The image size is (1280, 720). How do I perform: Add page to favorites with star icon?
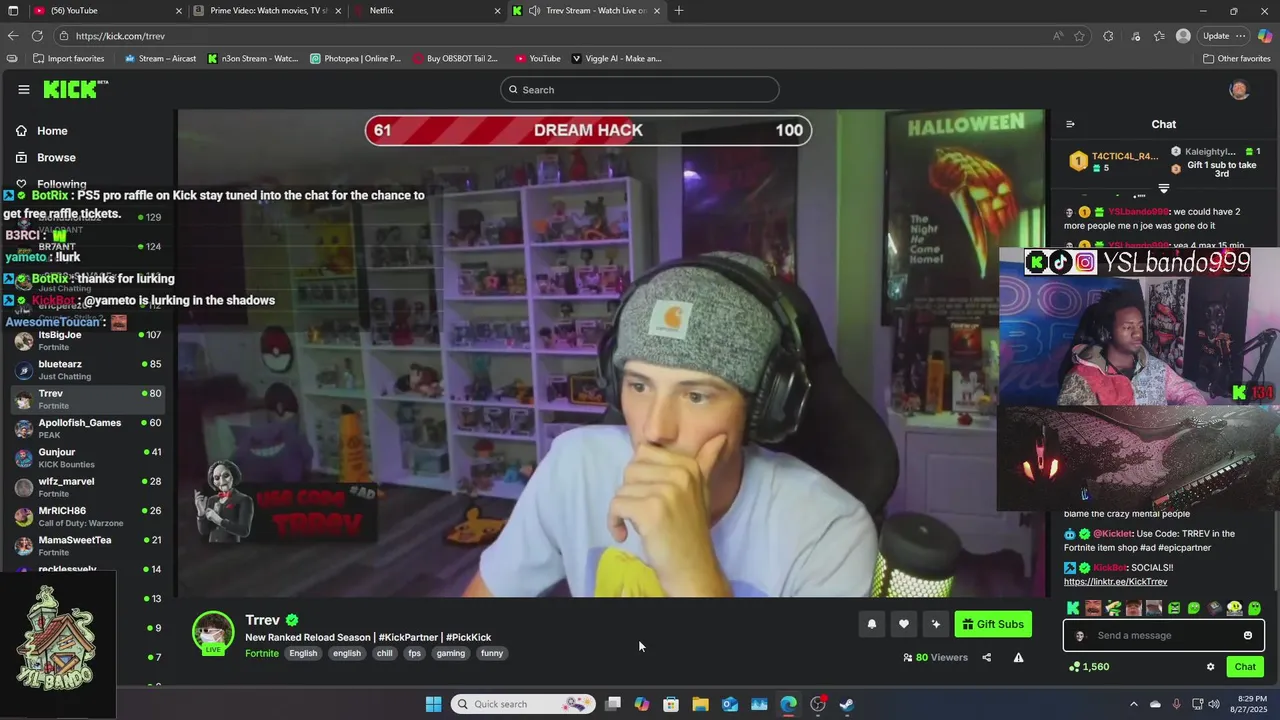[1080, 36]
